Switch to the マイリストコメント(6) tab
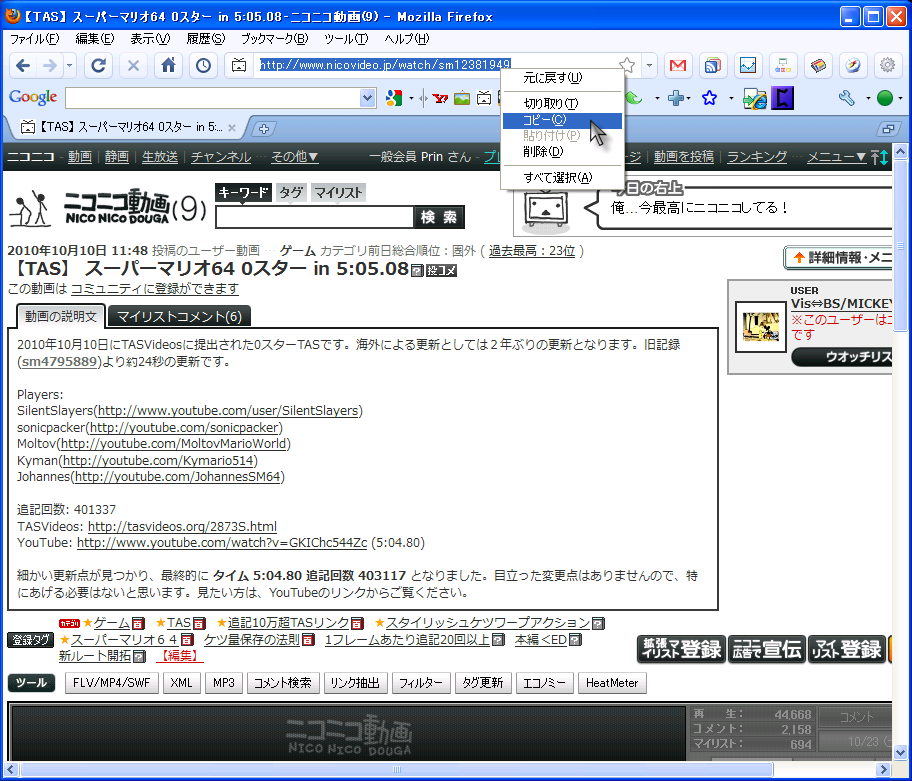 tap(179, 317)
